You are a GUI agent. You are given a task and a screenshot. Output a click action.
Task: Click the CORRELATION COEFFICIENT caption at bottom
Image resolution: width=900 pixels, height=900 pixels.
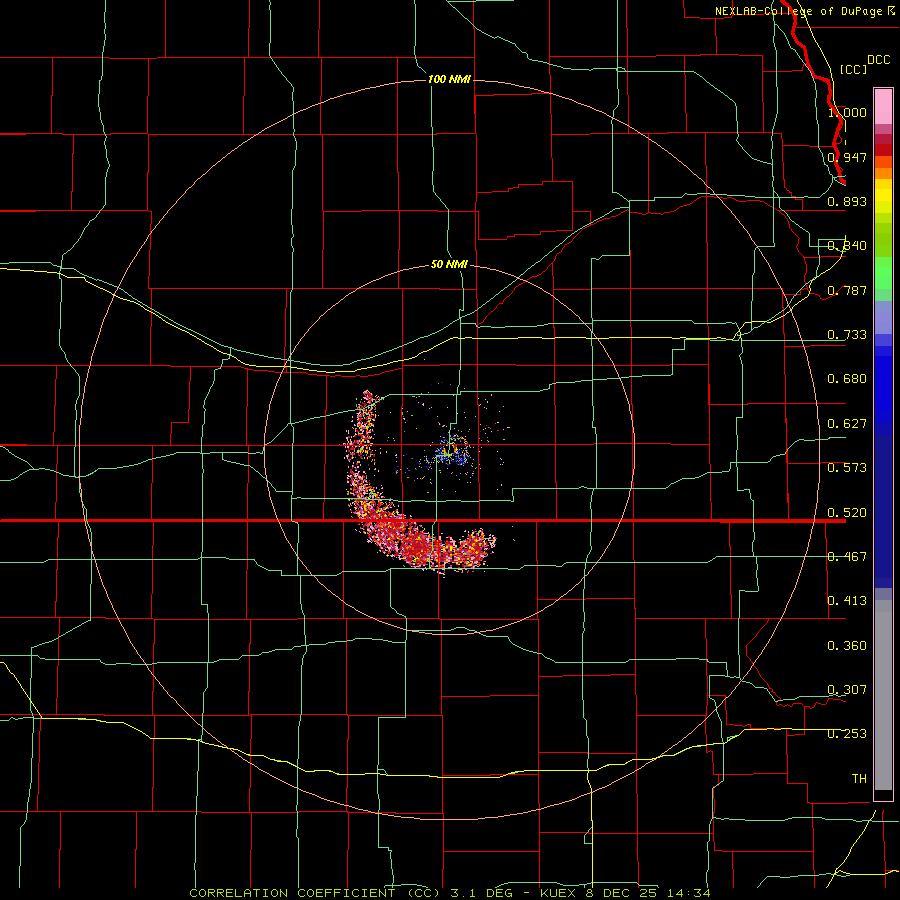click(x=450, y=893)
